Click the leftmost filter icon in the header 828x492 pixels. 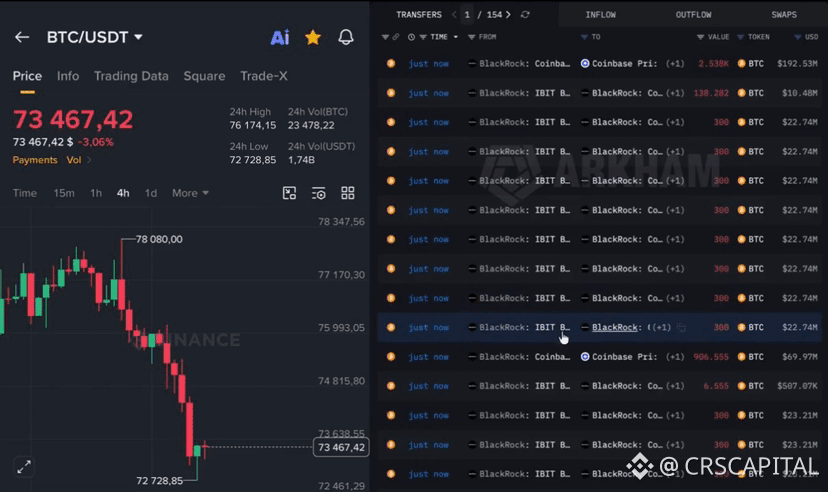(x=385, y=37)
